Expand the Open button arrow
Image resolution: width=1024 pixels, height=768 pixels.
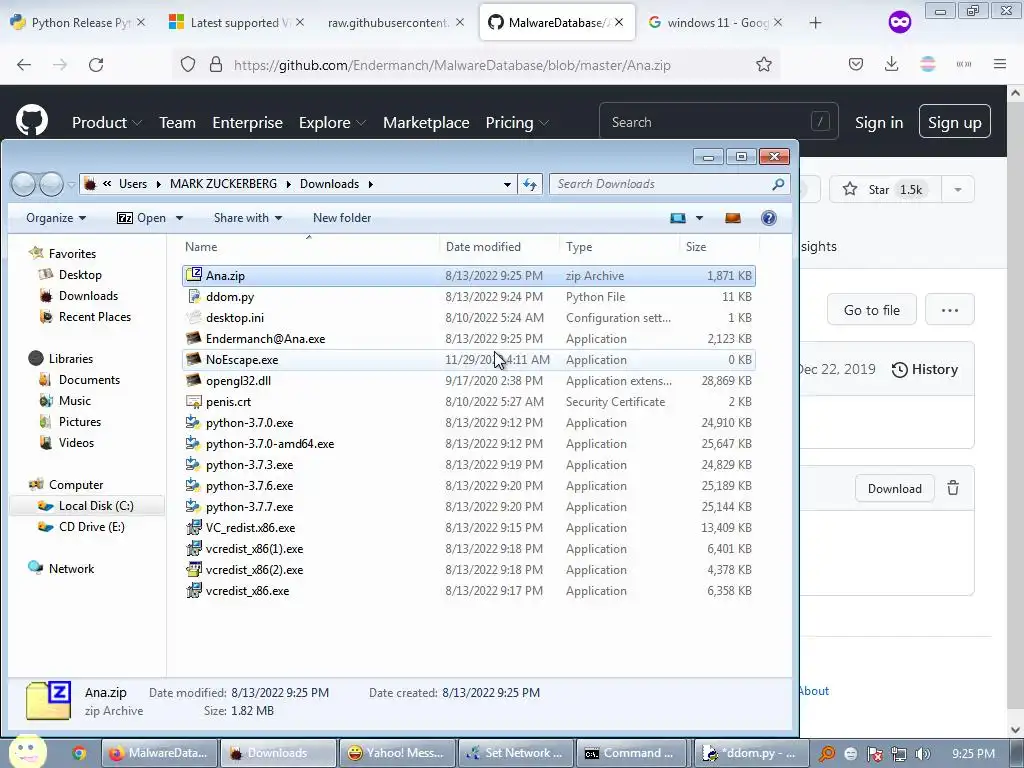(x=180, y=218)
